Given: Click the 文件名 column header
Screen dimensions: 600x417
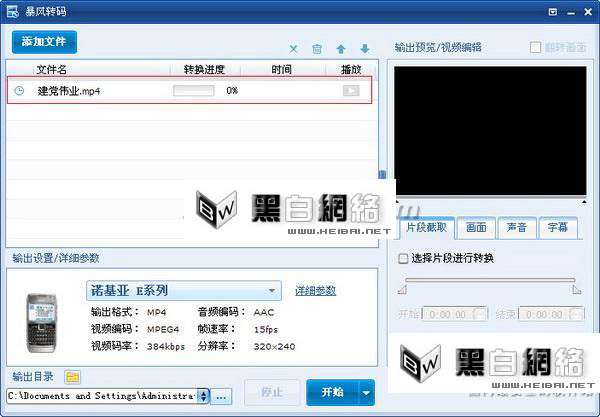Looking at the screenshot, I should click(x=52, y=70).
